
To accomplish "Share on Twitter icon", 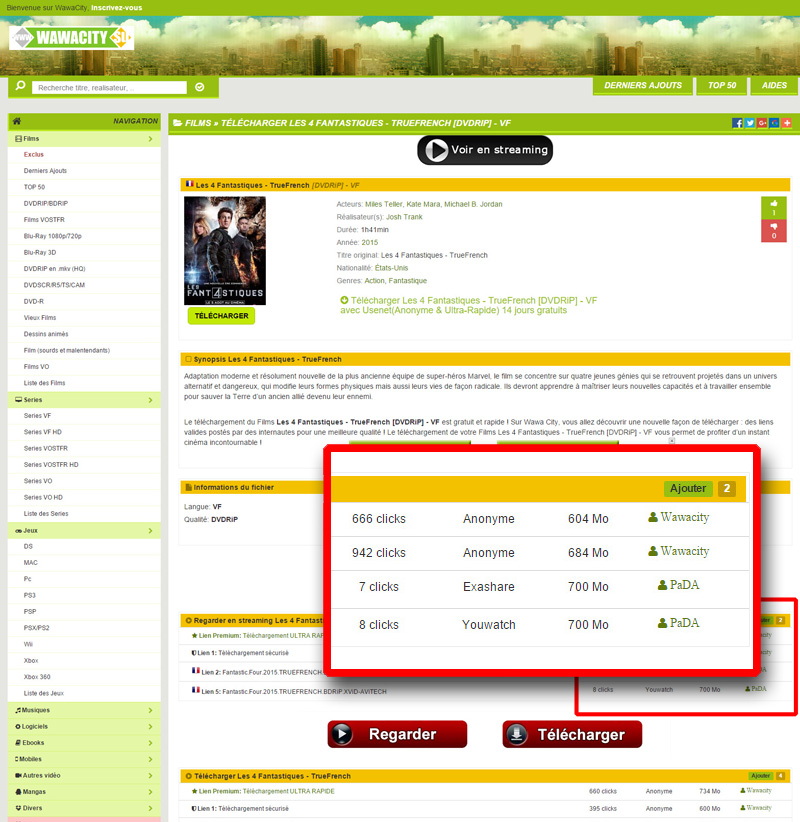I will (750, 123).
